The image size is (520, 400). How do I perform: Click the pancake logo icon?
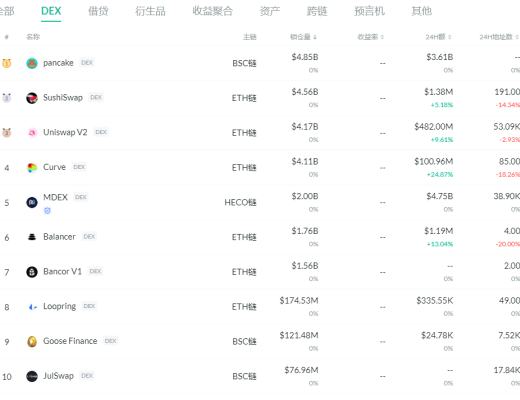coord(32,63)
